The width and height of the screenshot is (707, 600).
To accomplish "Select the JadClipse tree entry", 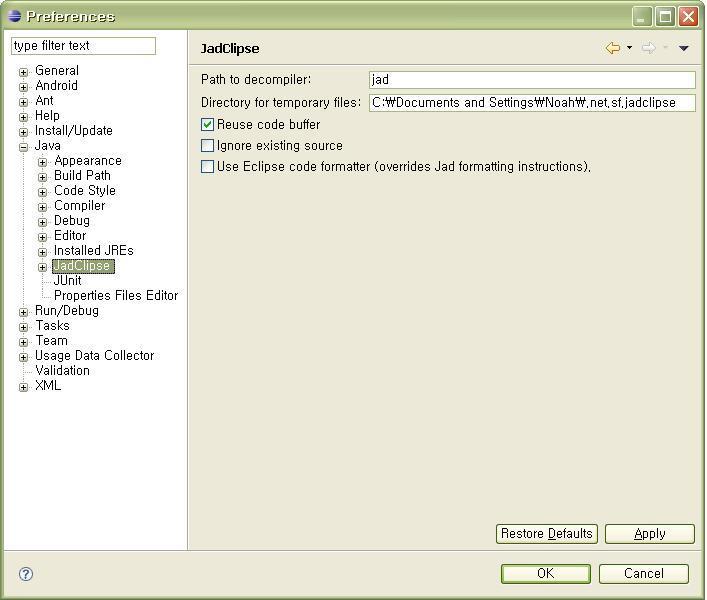I will pos(83,266).
